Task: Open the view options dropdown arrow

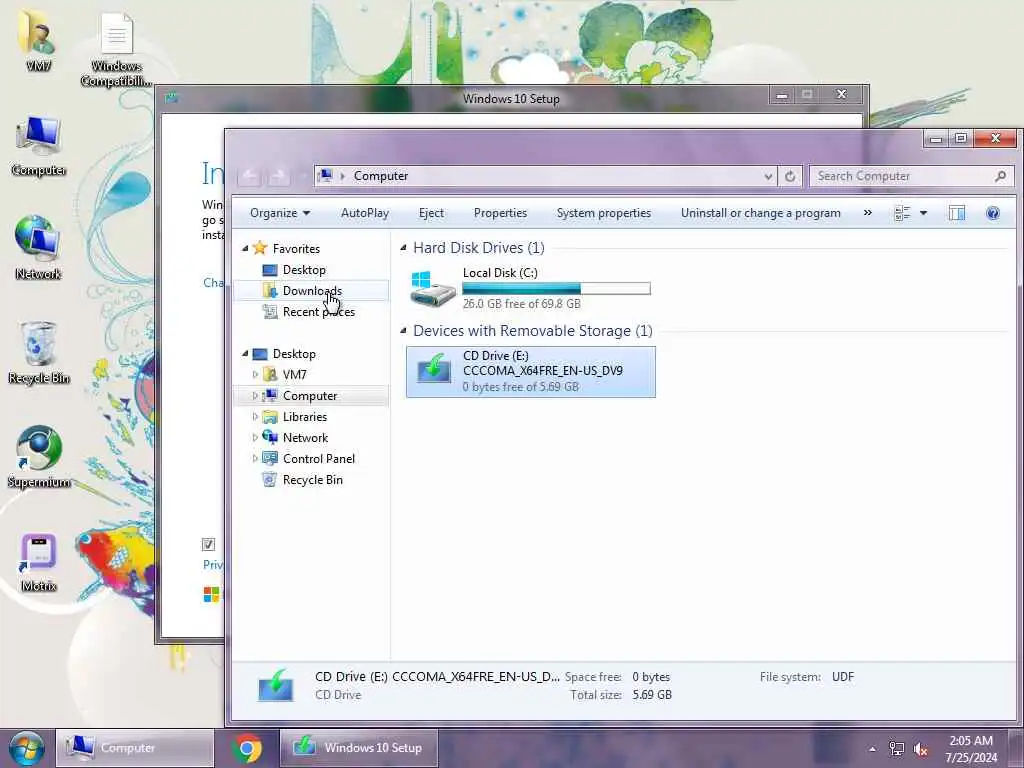Action: pyautogui.click(x=923, y=213)
